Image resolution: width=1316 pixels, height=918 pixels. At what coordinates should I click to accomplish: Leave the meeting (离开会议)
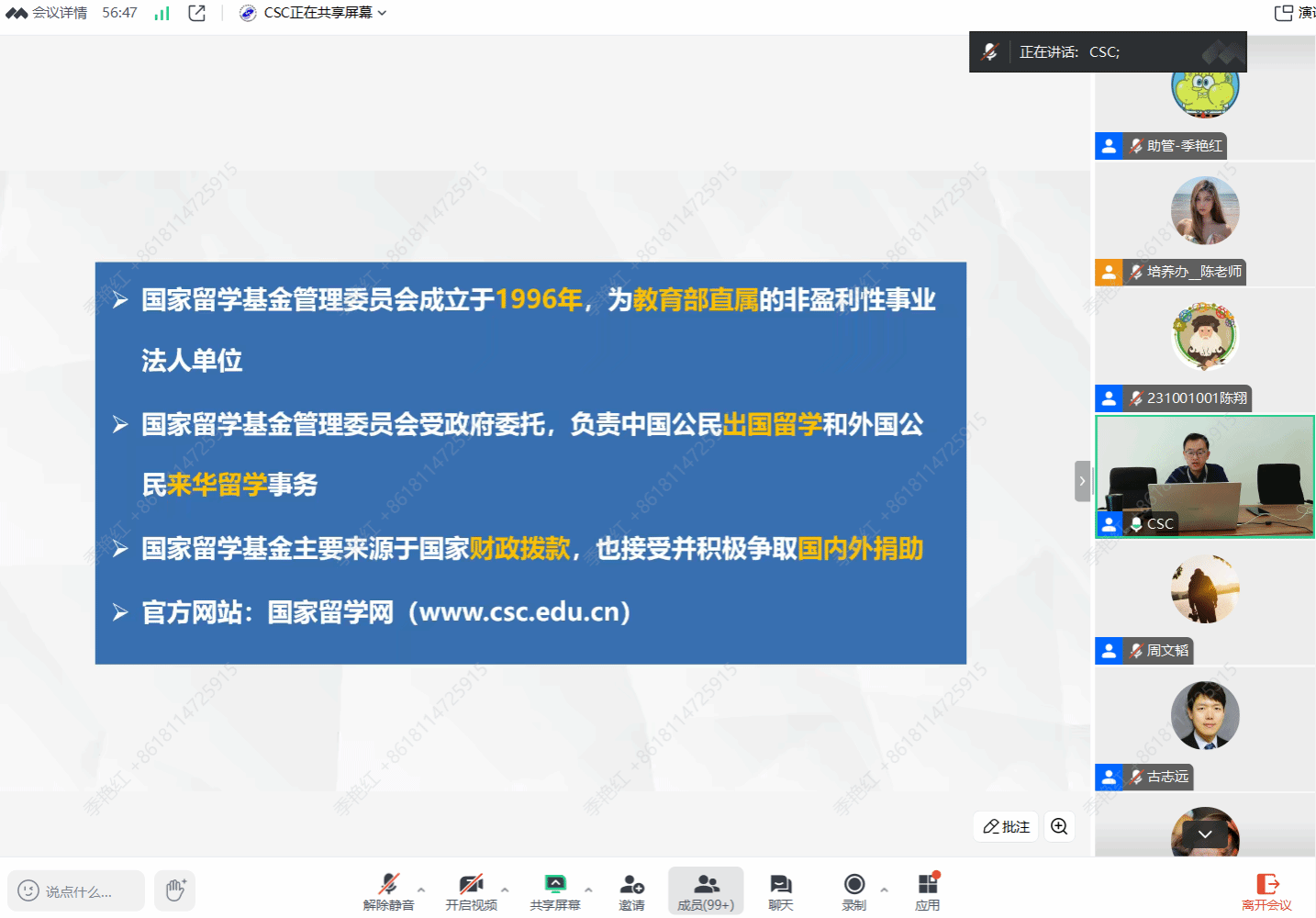pyautogui.click(x=1266, y=890)
